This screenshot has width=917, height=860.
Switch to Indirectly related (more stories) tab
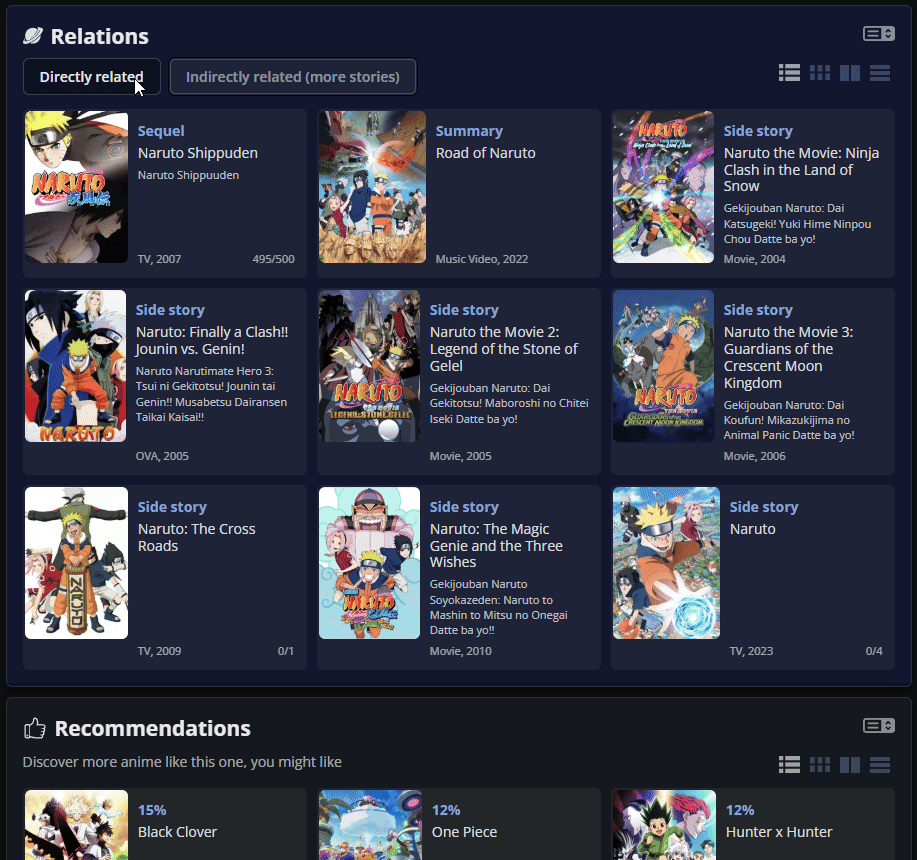[x=292, y=77]
